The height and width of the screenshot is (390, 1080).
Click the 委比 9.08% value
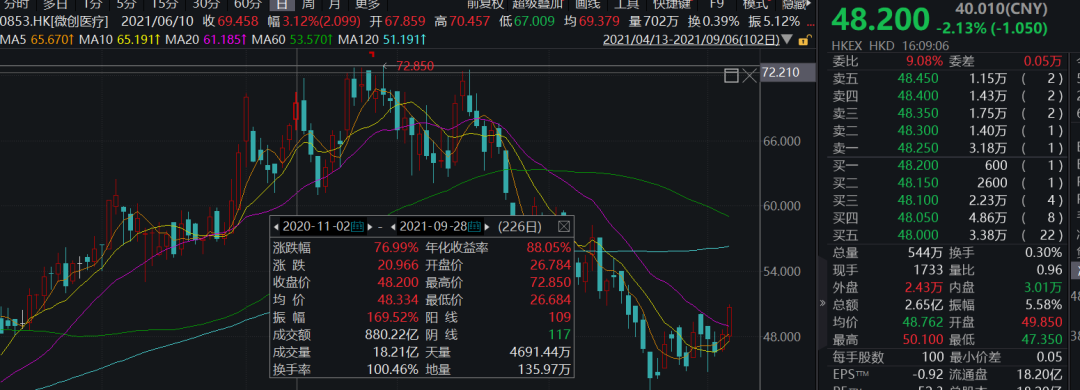(x=924, y=62)
